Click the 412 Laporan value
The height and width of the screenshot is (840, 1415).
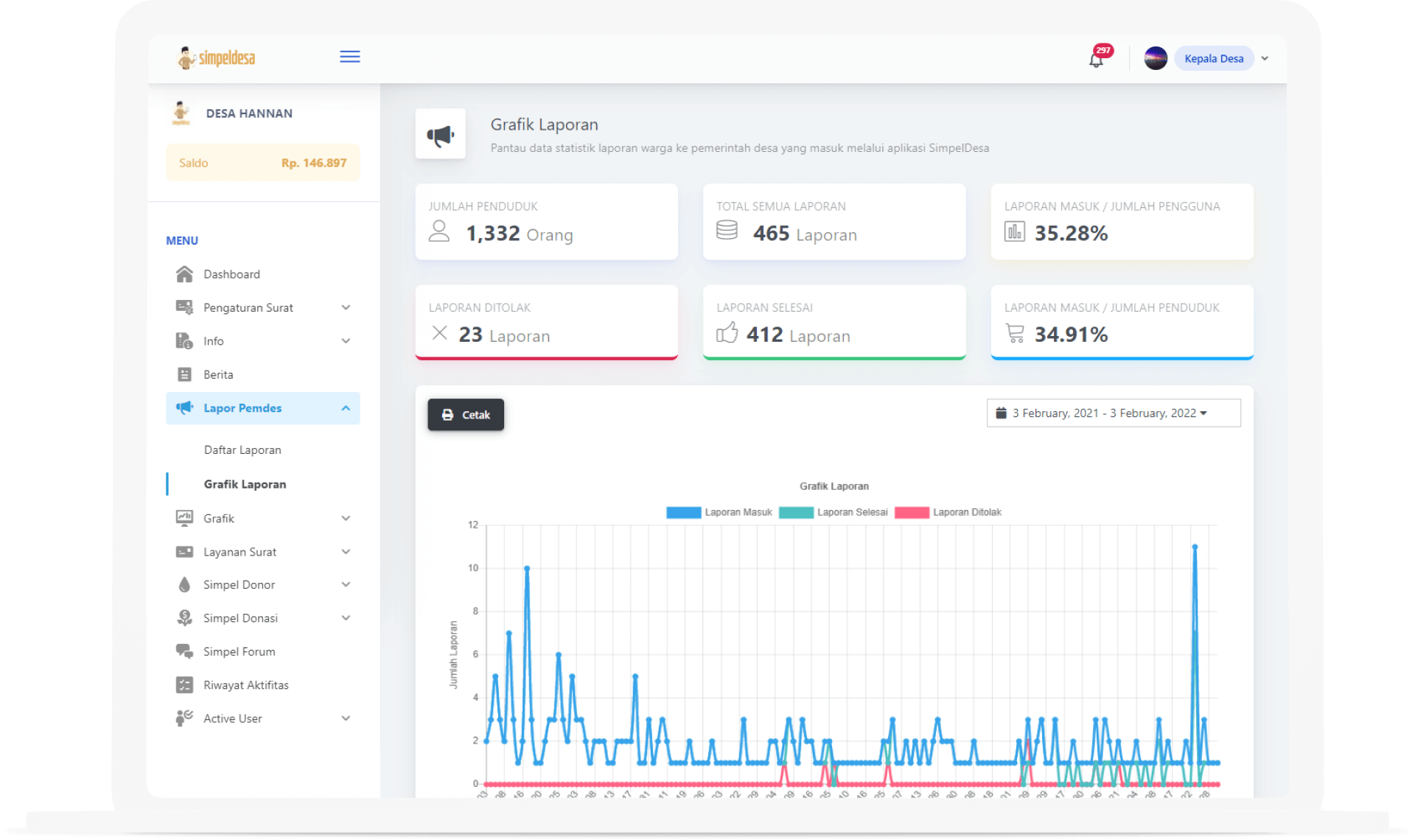click(x=798, y=335)
